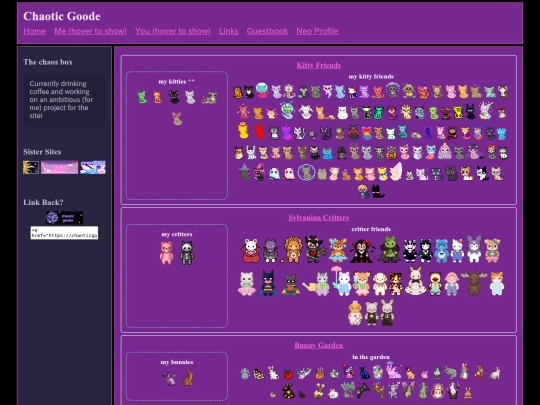This screenshot has width=540, height=405.
Task: Click the dark chocolate bunny with gold spots
Action: (x=288, y=391)
